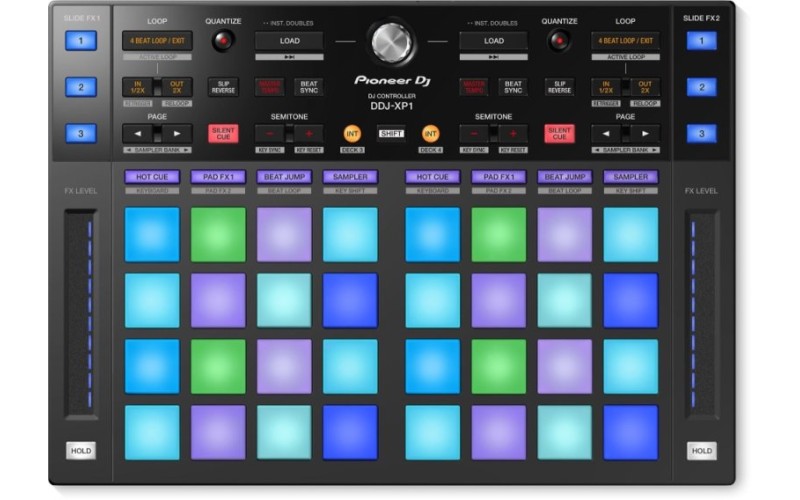800x500 pixels.
Task: Tap the right FX LEVEL touch strip
Action: [x=702, y=314]
